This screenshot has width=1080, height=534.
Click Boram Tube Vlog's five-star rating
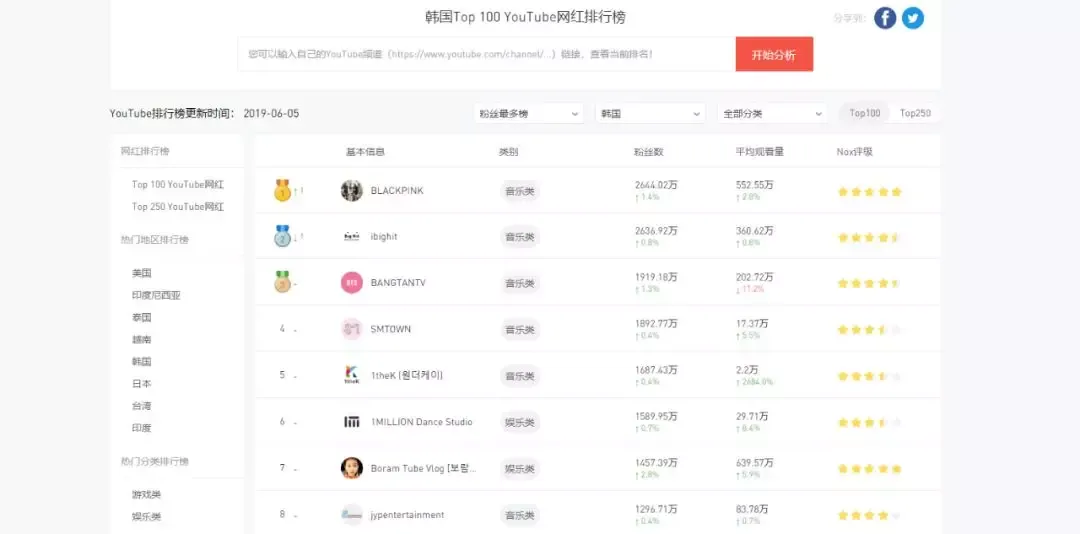tap(869, 469)
